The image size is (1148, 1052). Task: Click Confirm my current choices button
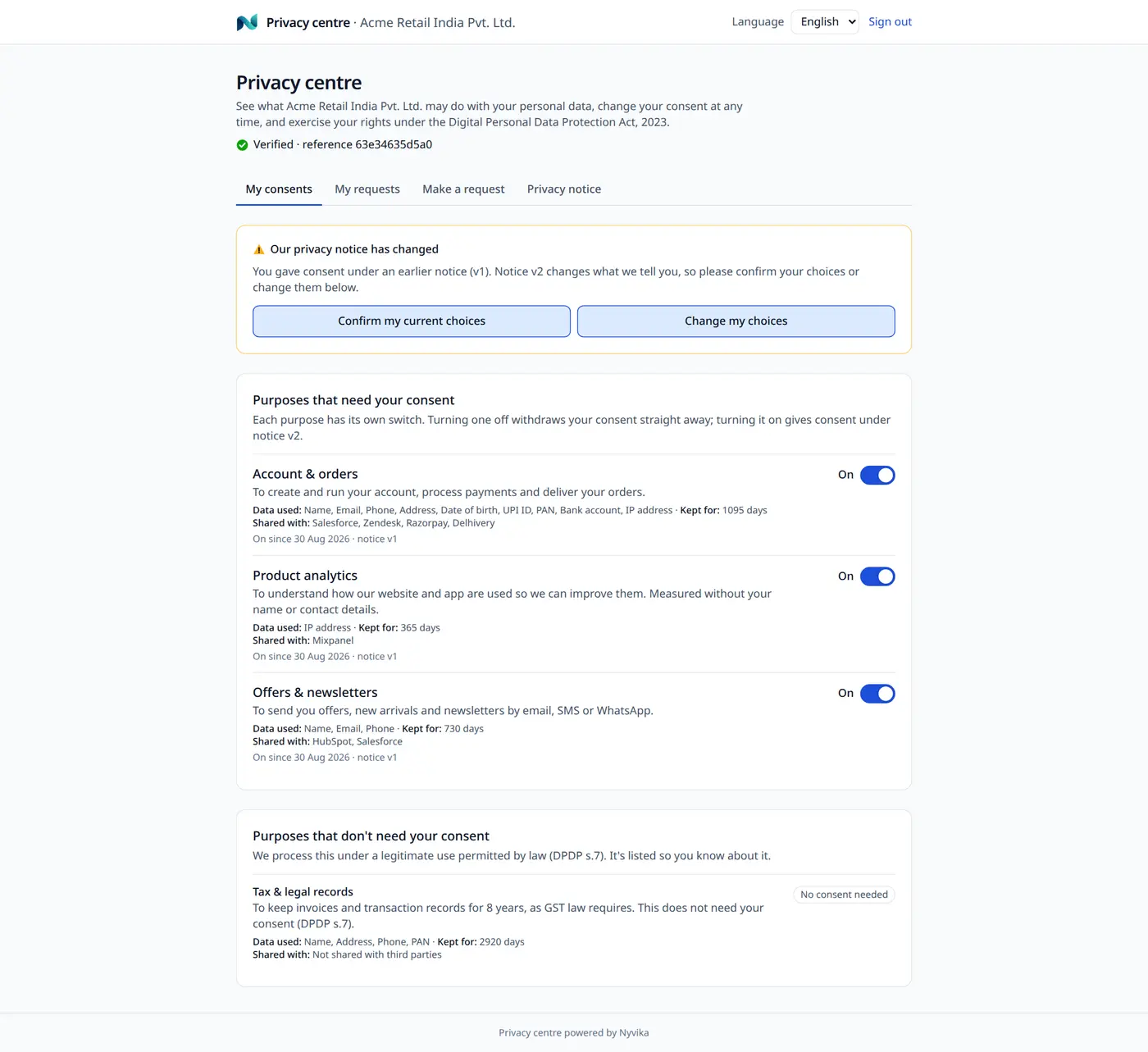[x=412, y=321]
